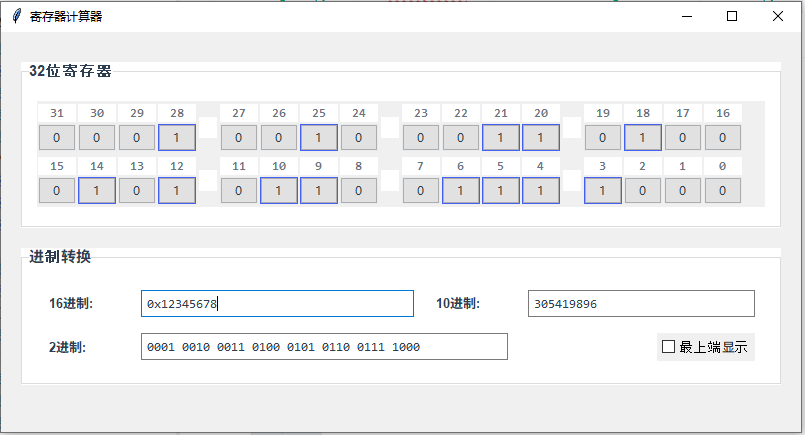Focus the 10进制 decimal input field
This screenshot has width=805, height=435.
click(641, 303)
